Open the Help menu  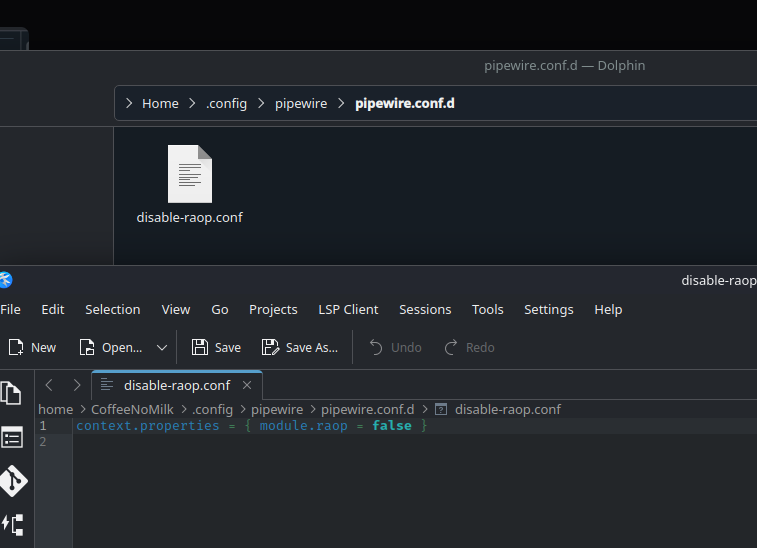[x=608, y=309]
